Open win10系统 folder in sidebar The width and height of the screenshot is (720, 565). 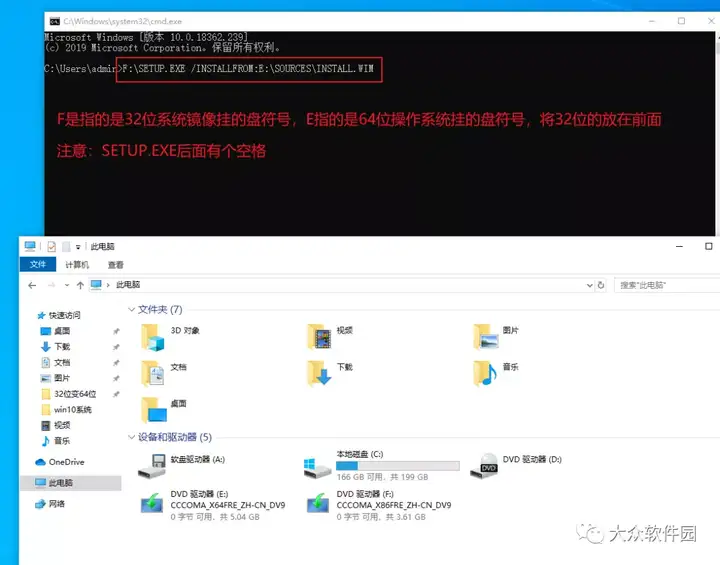point(73,410)
